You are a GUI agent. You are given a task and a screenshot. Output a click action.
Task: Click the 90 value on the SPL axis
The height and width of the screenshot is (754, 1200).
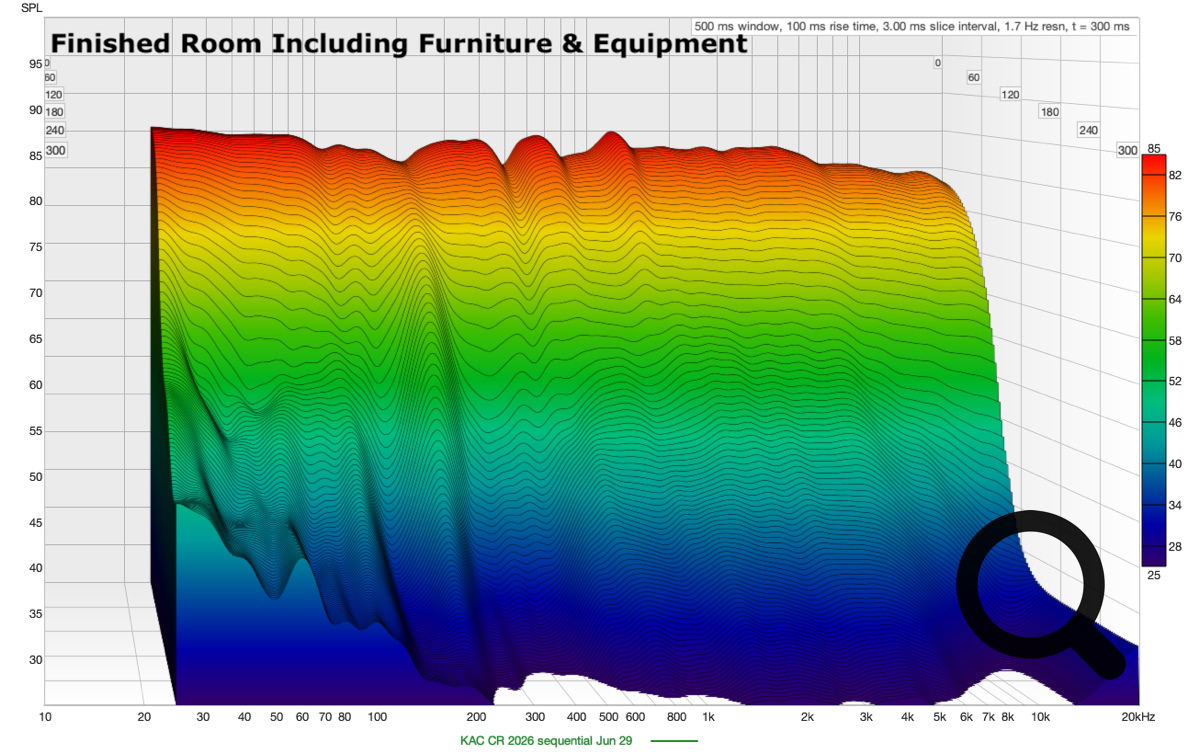point(35,110)
